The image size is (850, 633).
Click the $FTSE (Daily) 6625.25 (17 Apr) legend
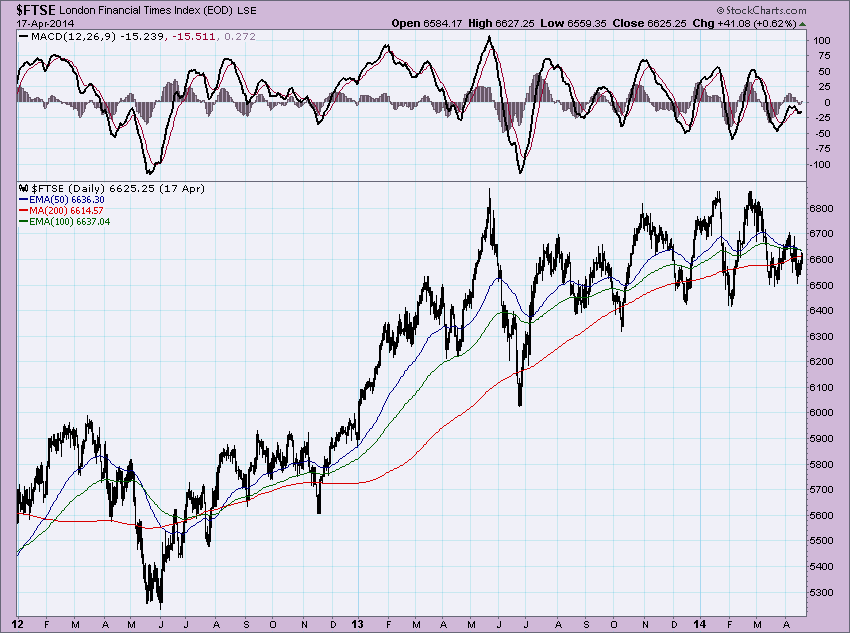point(118,189)
